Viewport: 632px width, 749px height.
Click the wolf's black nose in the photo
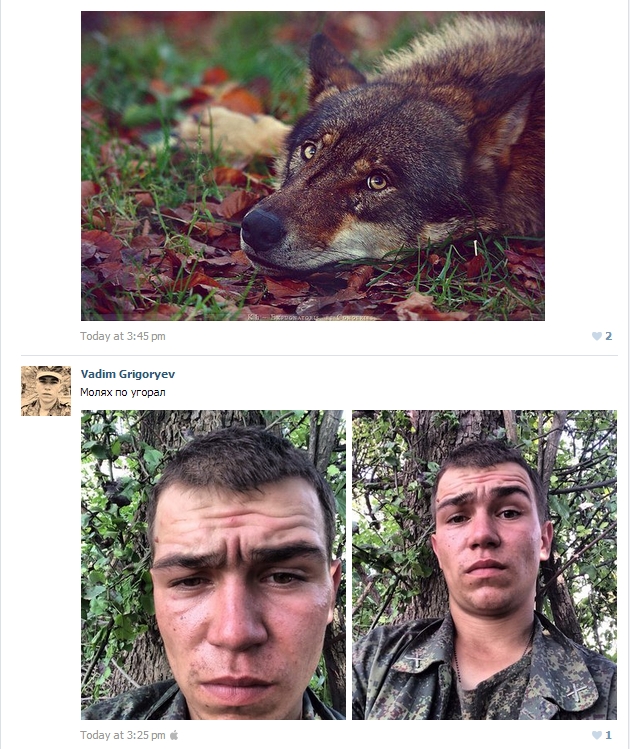pos(262,229)
